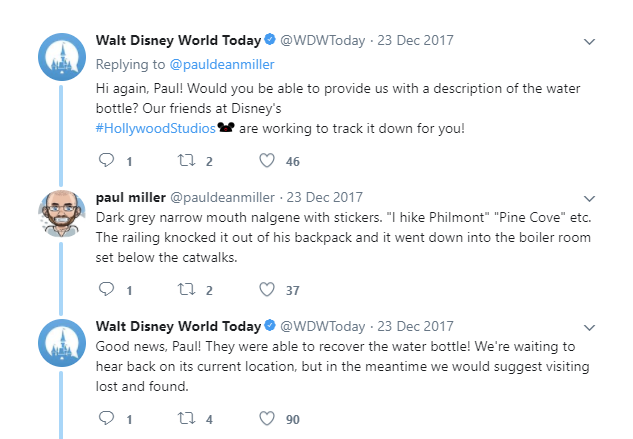Retweet the 'Good news, Paul!' tweet
The width and height of the screenshot is (633, 439).
coord(187,419)
